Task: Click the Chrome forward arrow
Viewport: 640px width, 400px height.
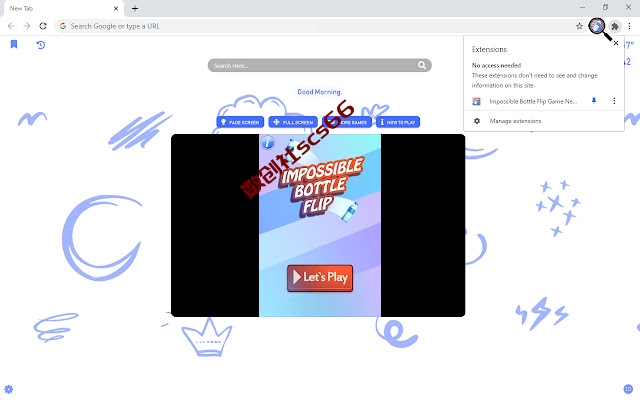Action: pos(27,26)
